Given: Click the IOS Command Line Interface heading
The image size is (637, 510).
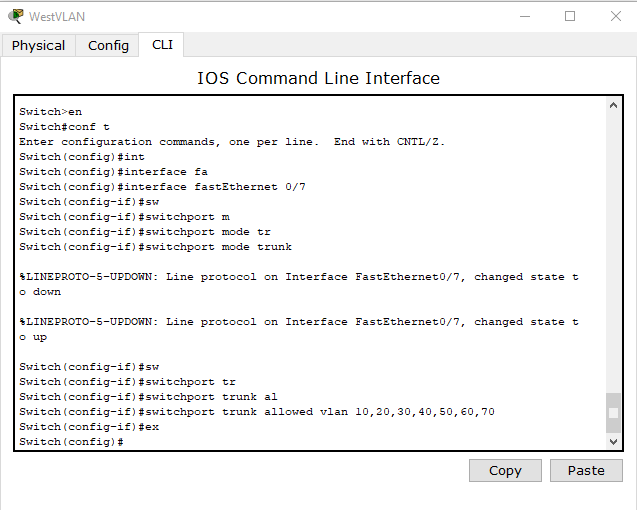Looking at the screenshot, I should click(318, 78).
